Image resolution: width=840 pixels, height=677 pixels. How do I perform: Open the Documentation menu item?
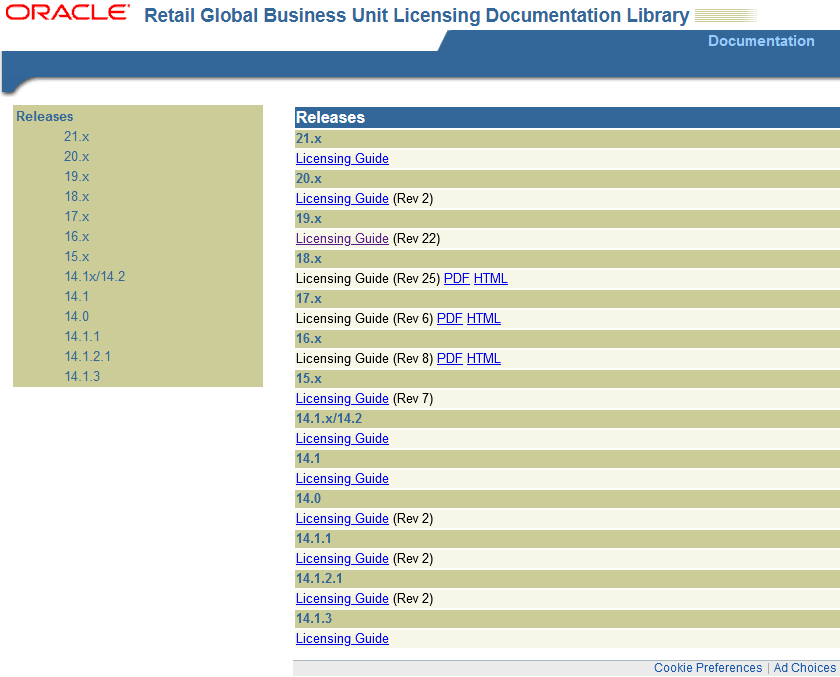point(761,41)
